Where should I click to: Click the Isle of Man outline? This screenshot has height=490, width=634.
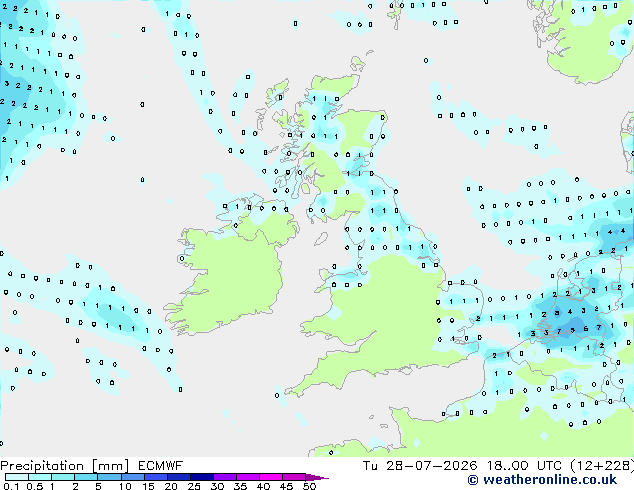coord(321,239)
